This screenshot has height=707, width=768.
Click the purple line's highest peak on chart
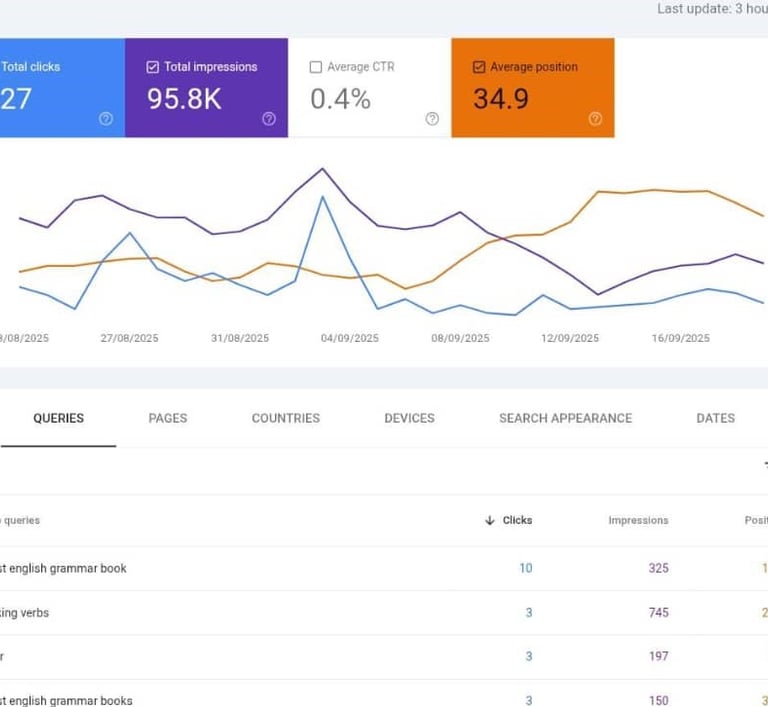tap(322, 168)
